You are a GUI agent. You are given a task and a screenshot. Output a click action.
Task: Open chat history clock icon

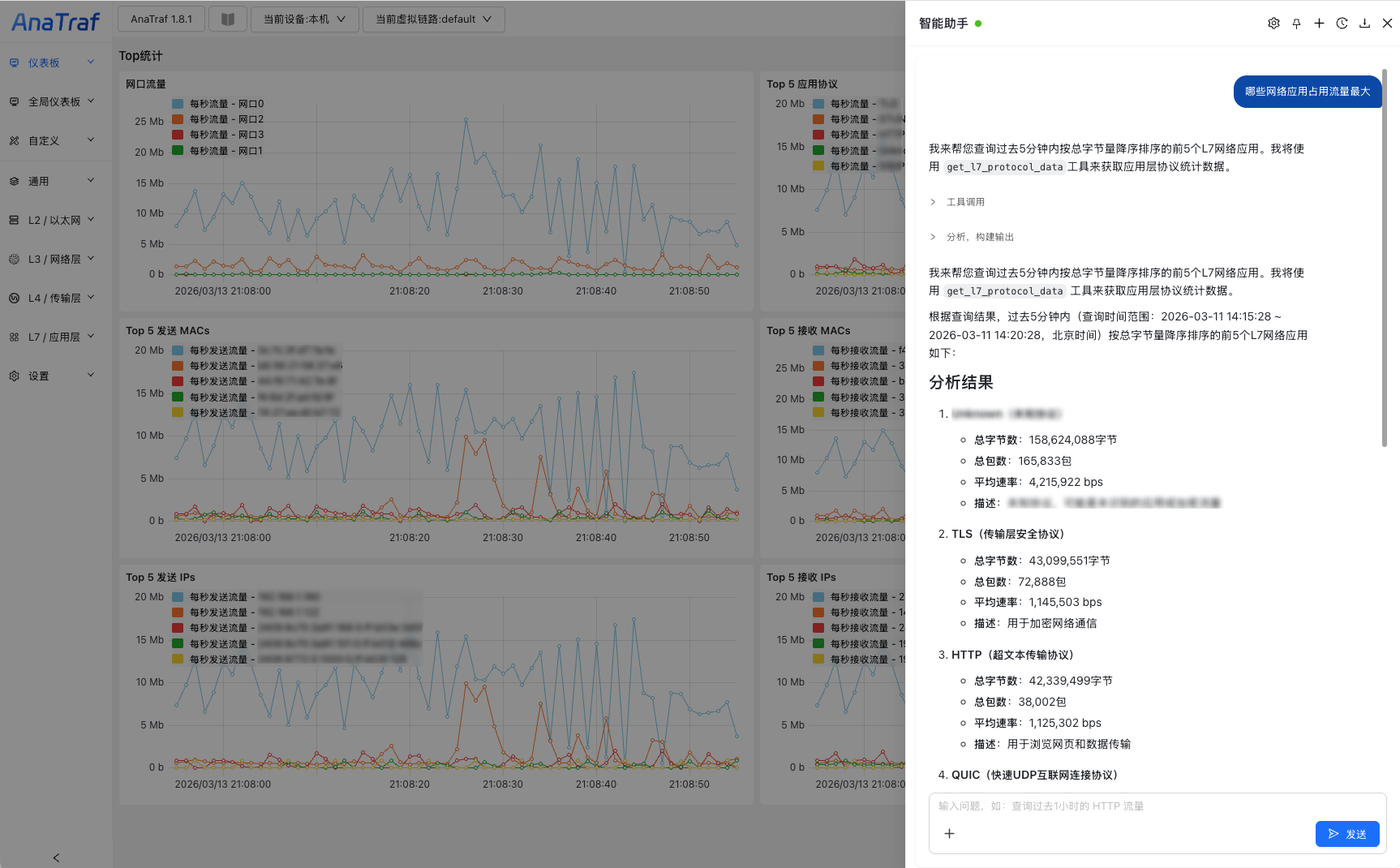coord(1342,24)
